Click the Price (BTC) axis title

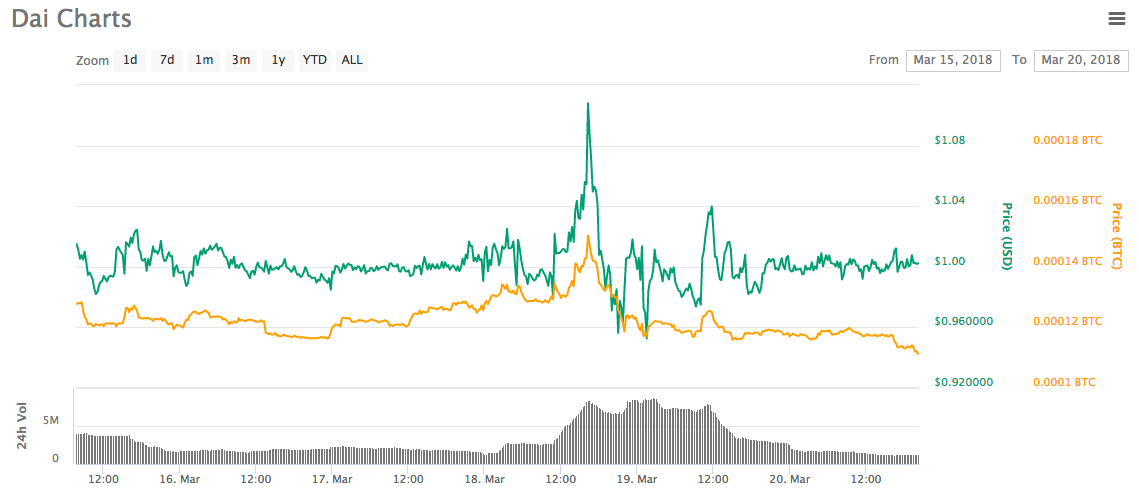[1116, 236]
